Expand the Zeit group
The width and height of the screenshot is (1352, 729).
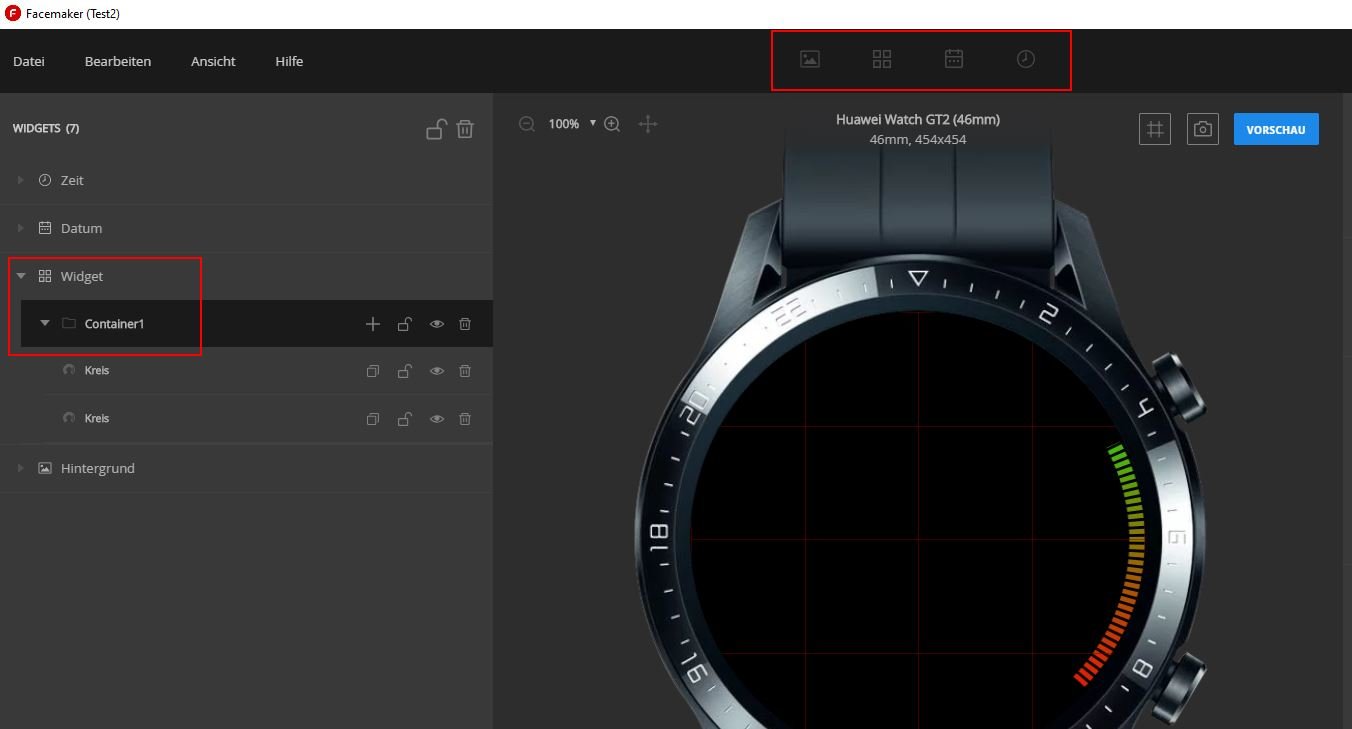pos(21,180)
